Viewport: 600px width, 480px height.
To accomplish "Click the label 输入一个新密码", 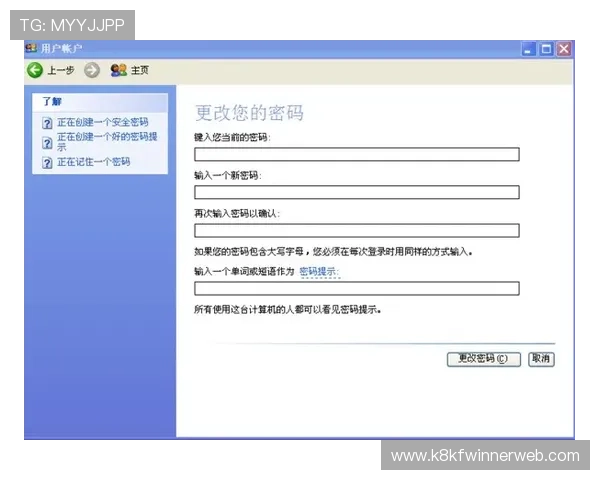I will click(228, 175).
